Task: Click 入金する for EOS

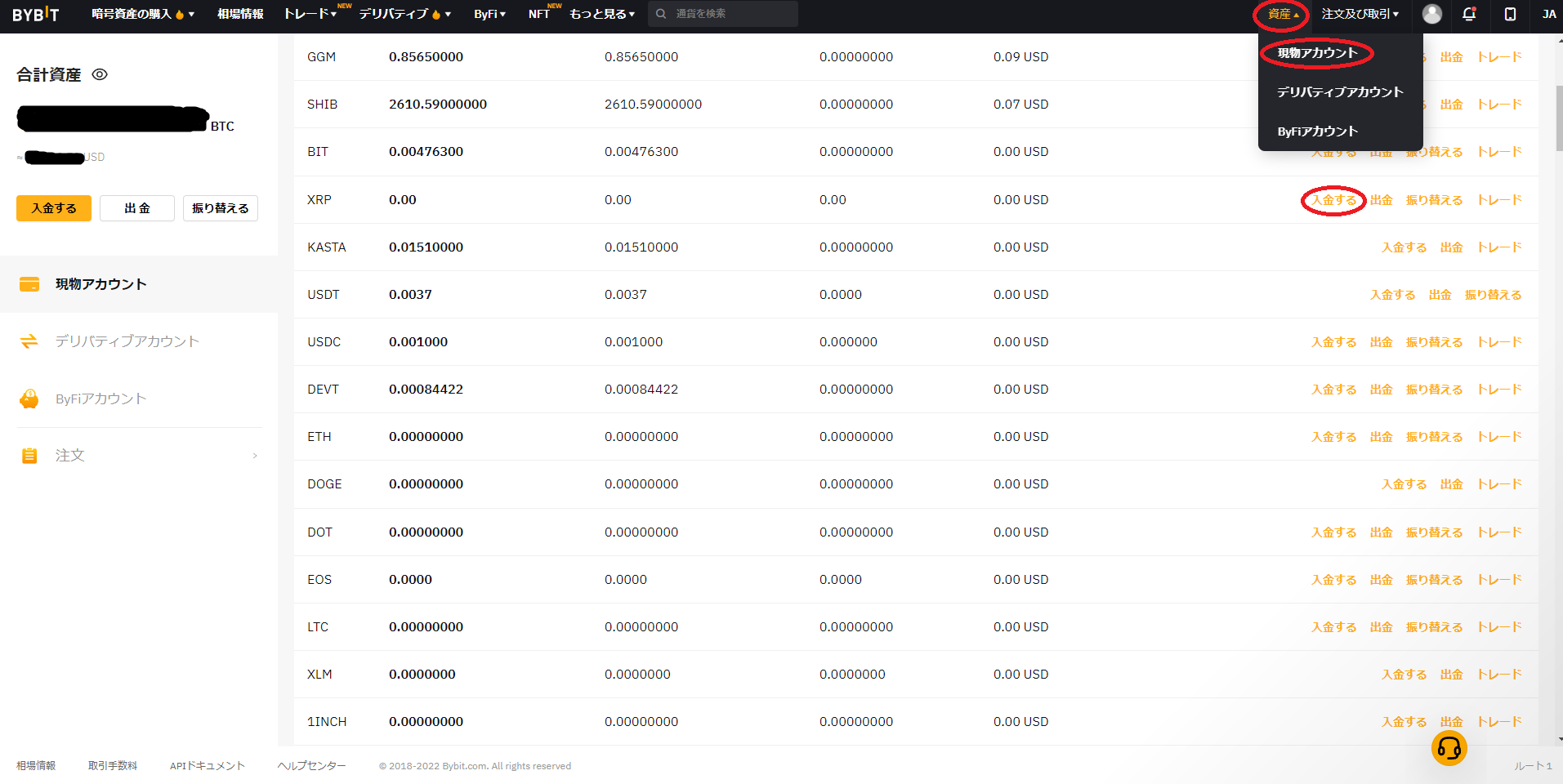Action: point(1333,580)
